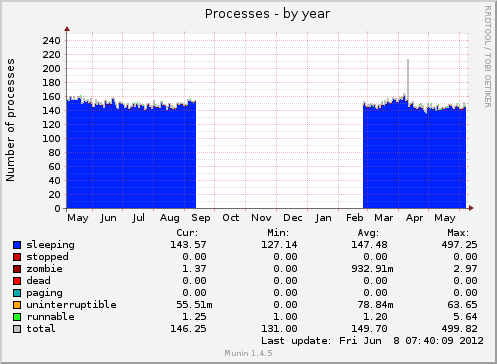Viewport: 497px width, 364px height.
Task: Click the 'Jul' x-axis label
Action: tap(138, 218)
